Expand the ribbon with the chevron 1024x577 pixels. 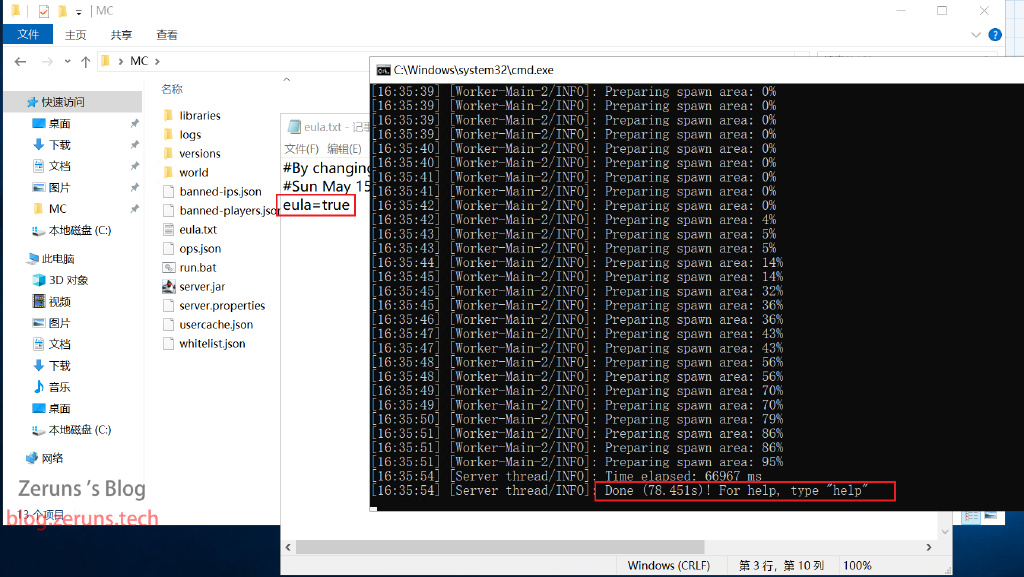(976, 35)
